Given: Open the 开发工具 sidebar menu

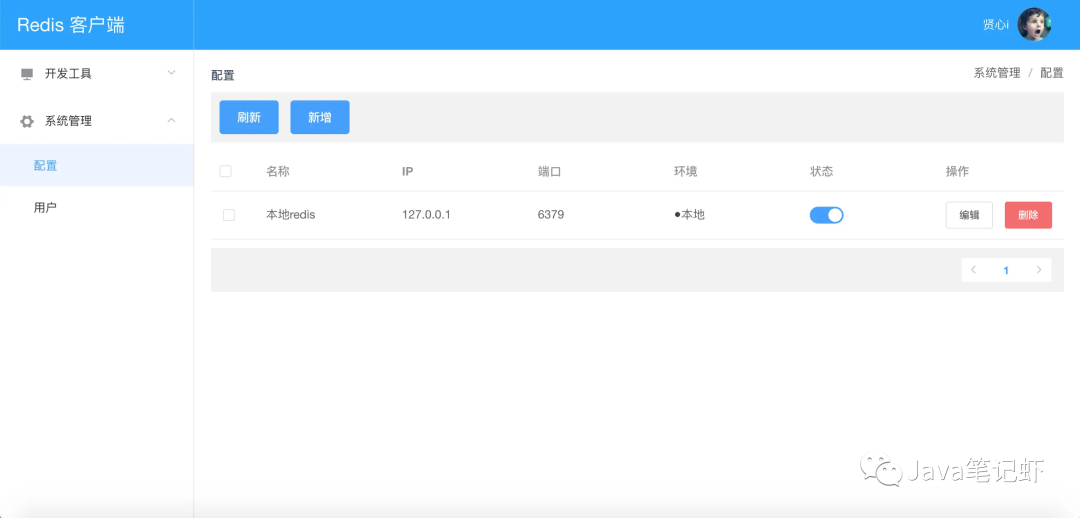Looking at the screenshot, I should click(x=96, y=74).
